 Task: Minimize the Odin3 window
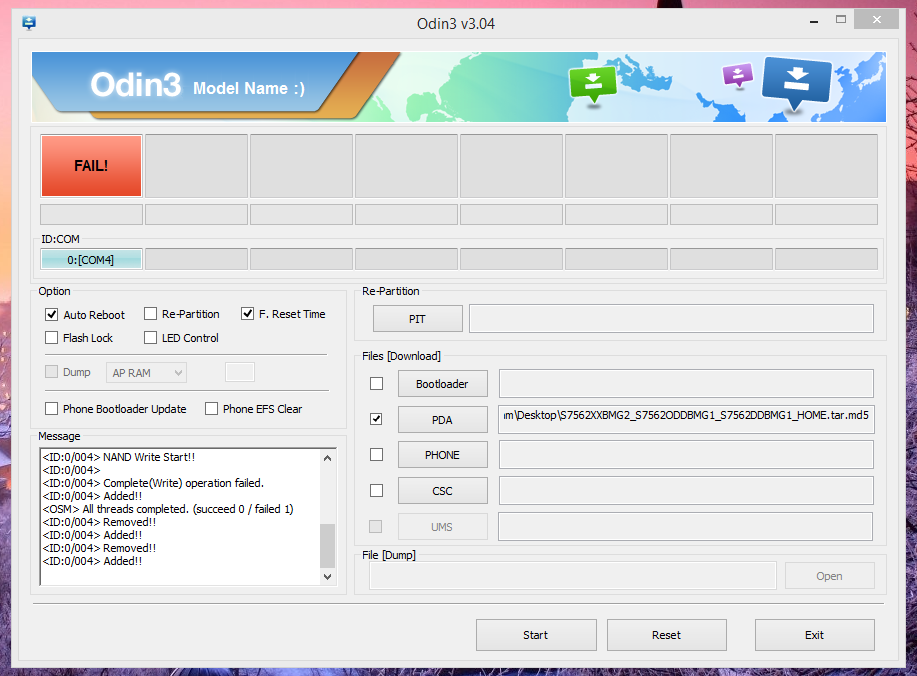tap(814, 20)
